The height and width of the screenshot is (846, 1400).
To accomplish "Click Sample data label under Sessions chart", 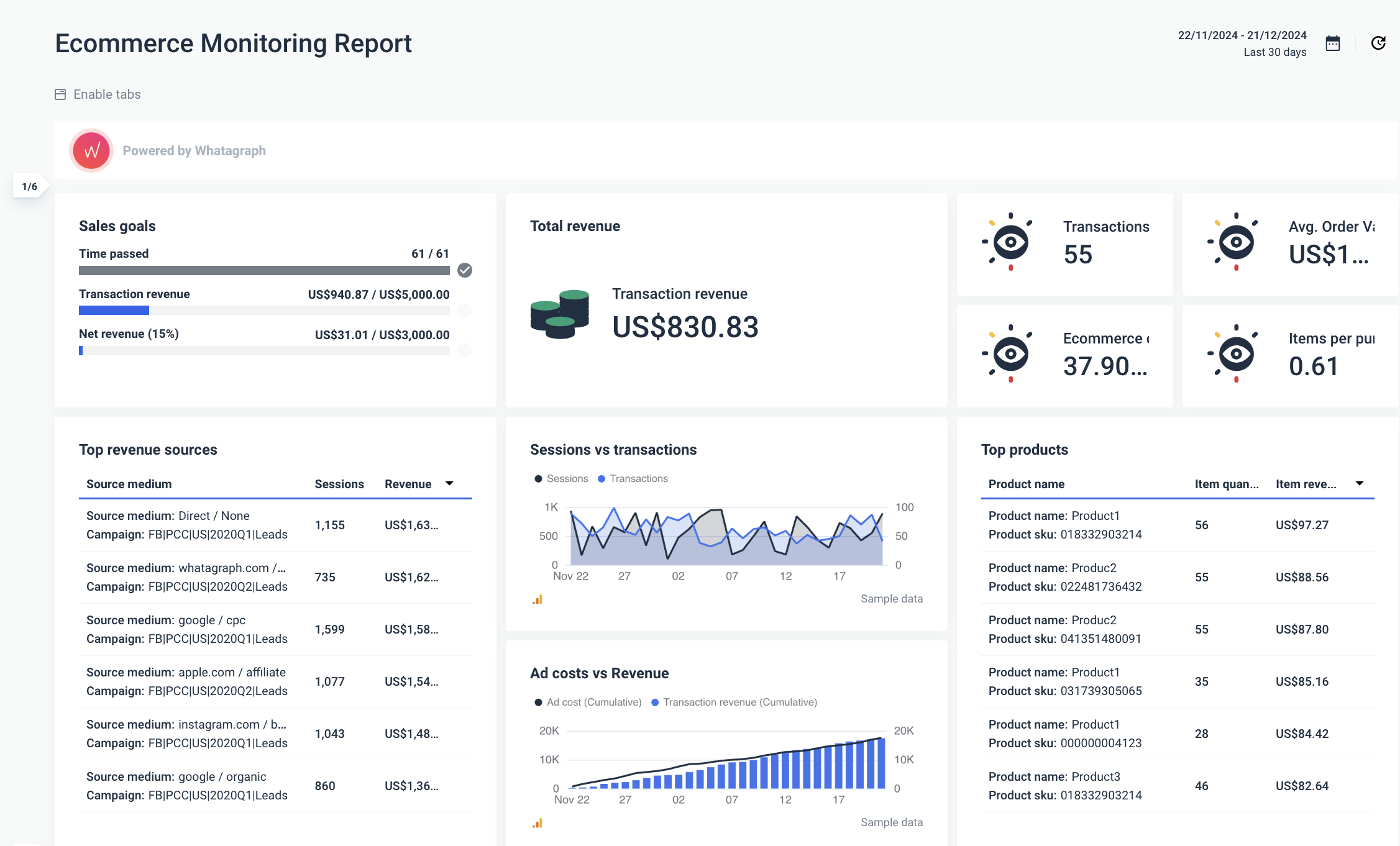I will pyautogui.click(x=892, y=599).
